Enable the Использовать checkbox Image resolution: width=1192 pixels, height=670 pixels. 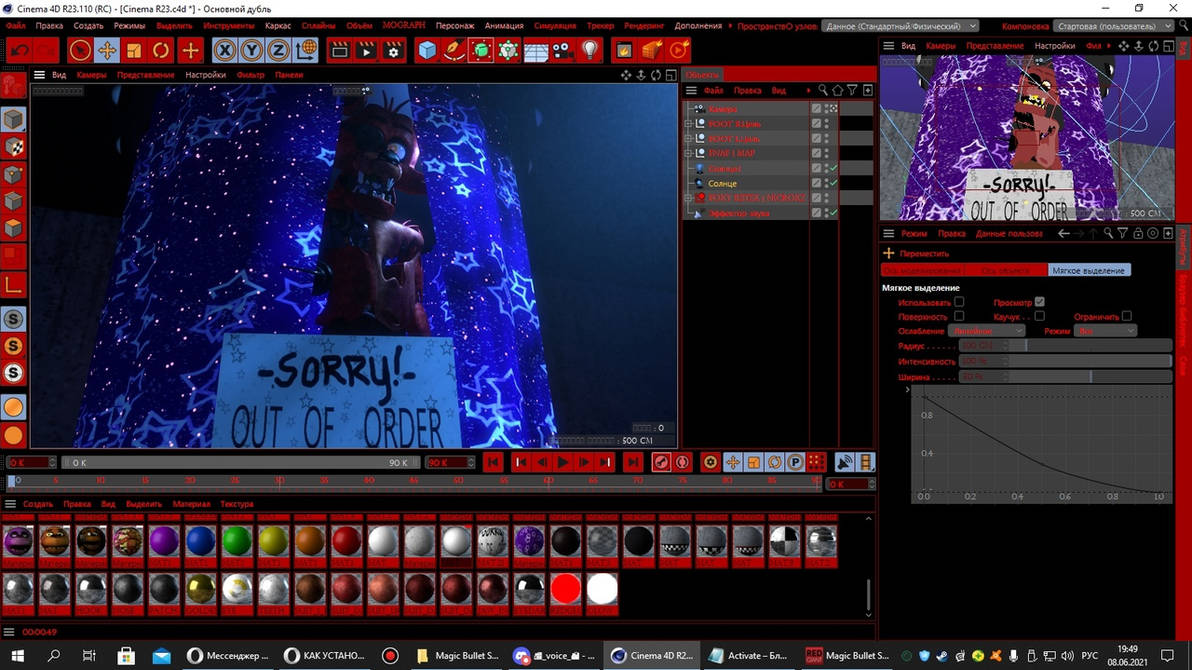(x=959, y=302)
